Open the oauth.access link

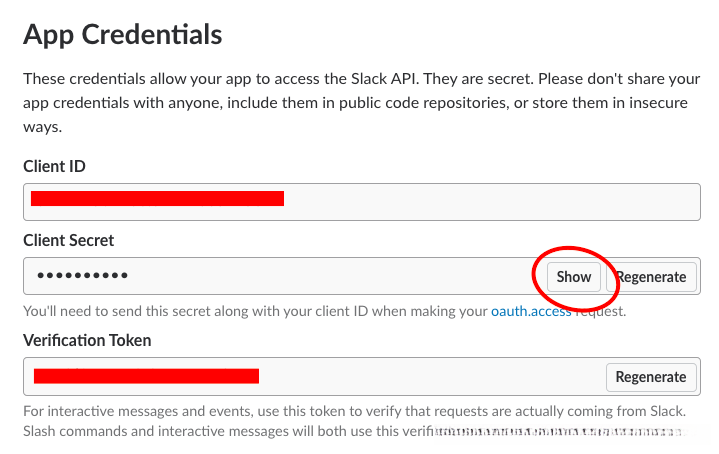[529, 311]
